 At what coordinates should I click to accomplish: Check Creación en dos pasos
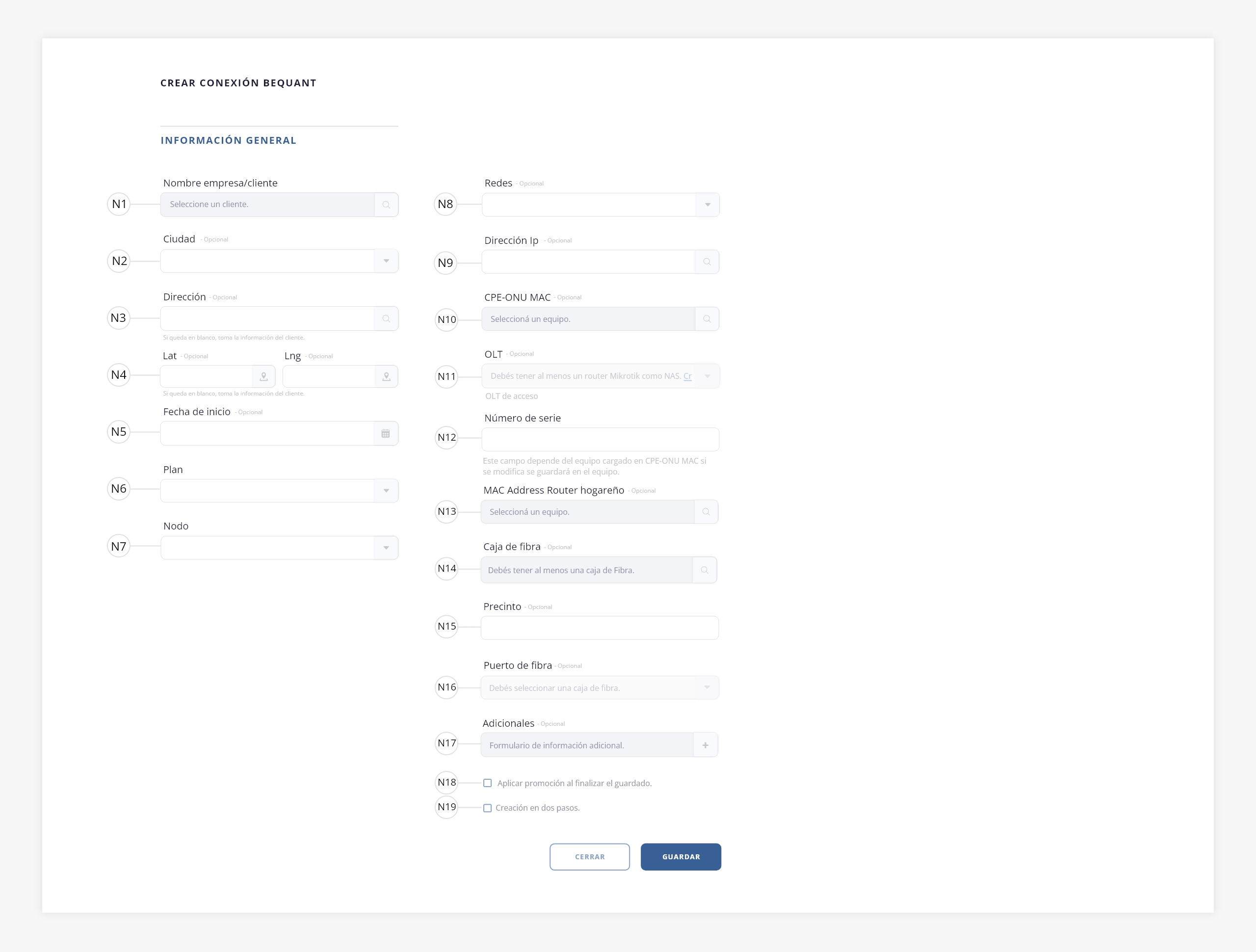coord(487,808)
